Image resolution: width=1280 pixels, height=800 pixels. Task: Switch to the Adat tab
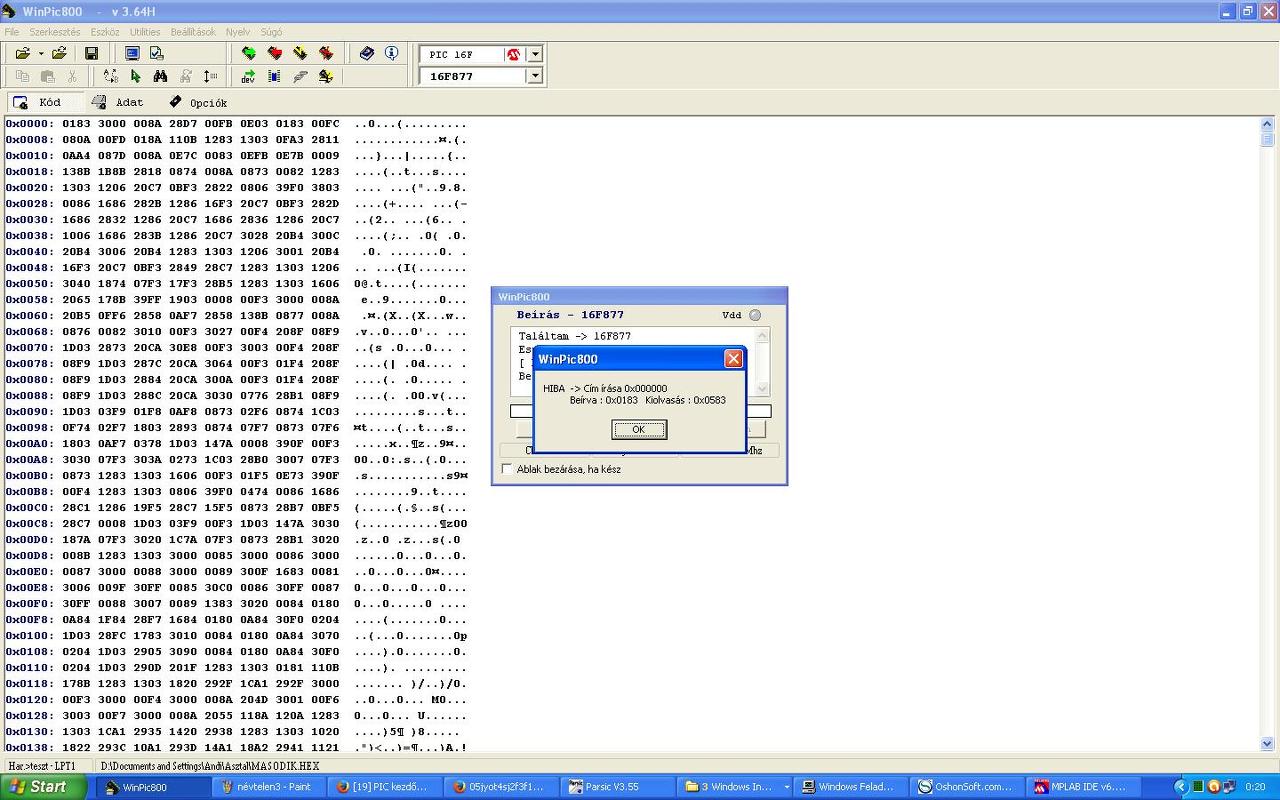coord(119,102)
